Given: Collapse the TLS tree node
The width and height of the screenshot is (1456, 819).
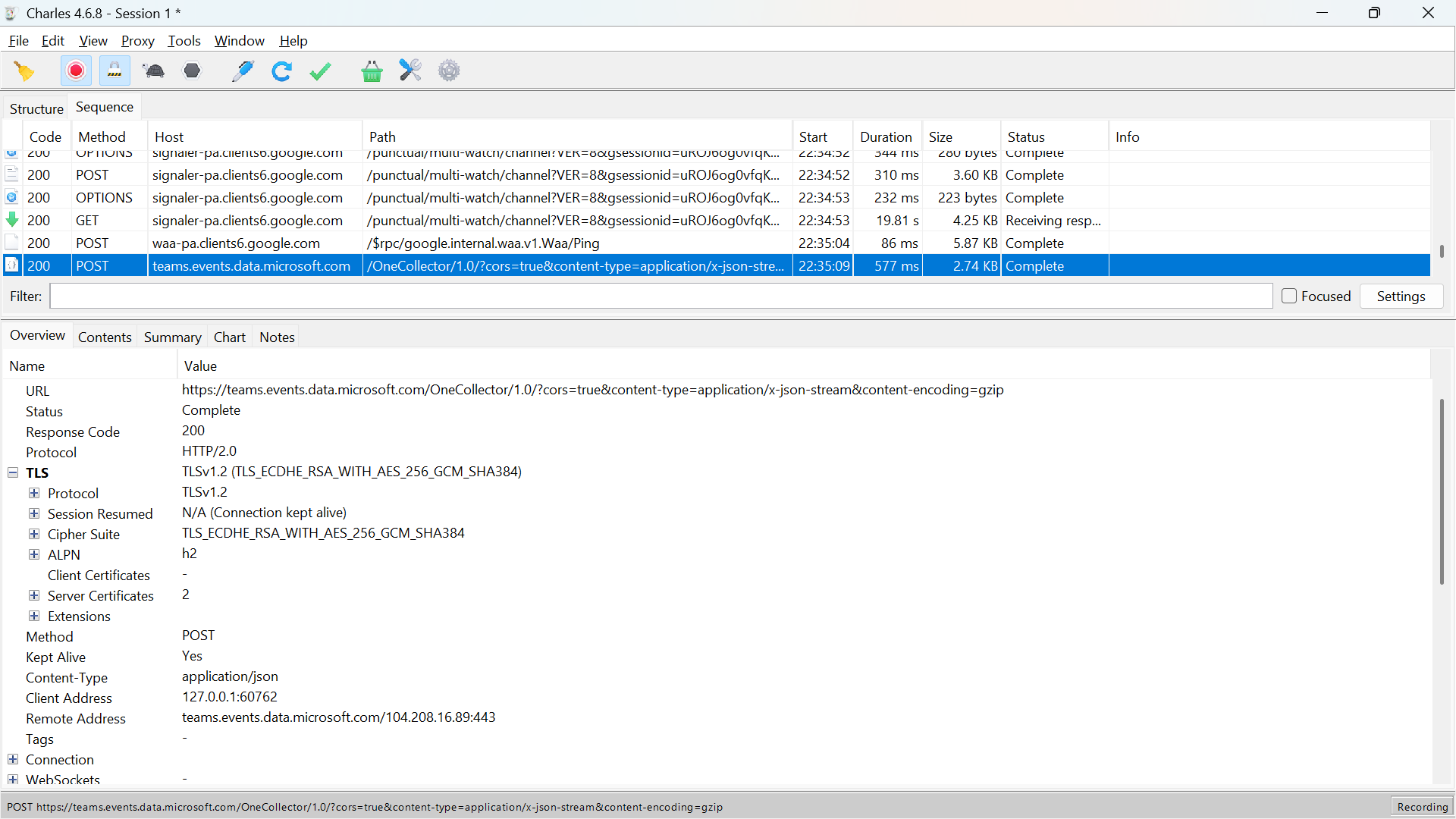Looking at the screenshot, I should (13, 472).
